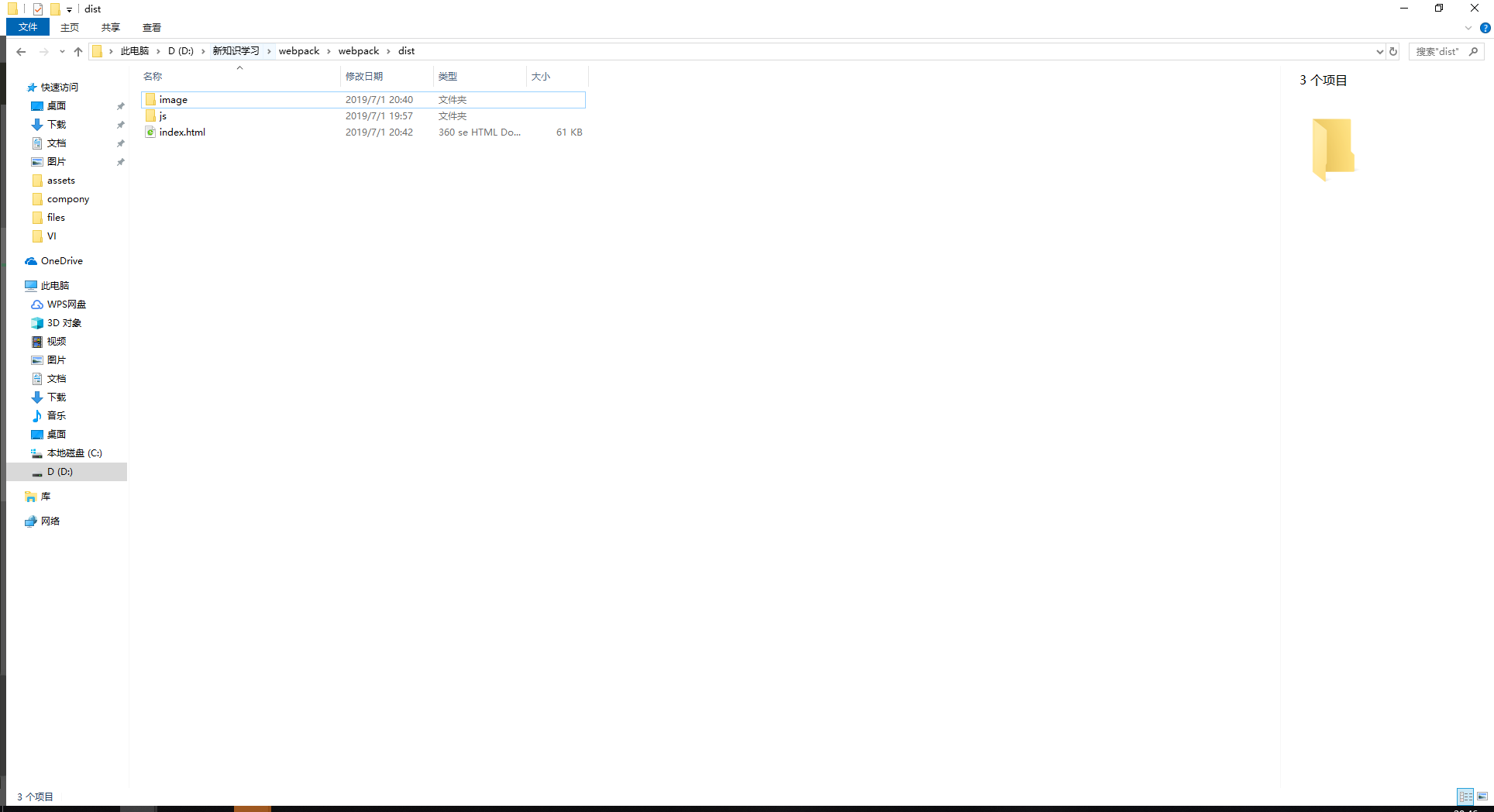The height and width of the screenshot is (812, 1494).
Task: Expand chevron after 新知识学习 breadcrumb
Action: pyautogui.click(x=269, y=51)
